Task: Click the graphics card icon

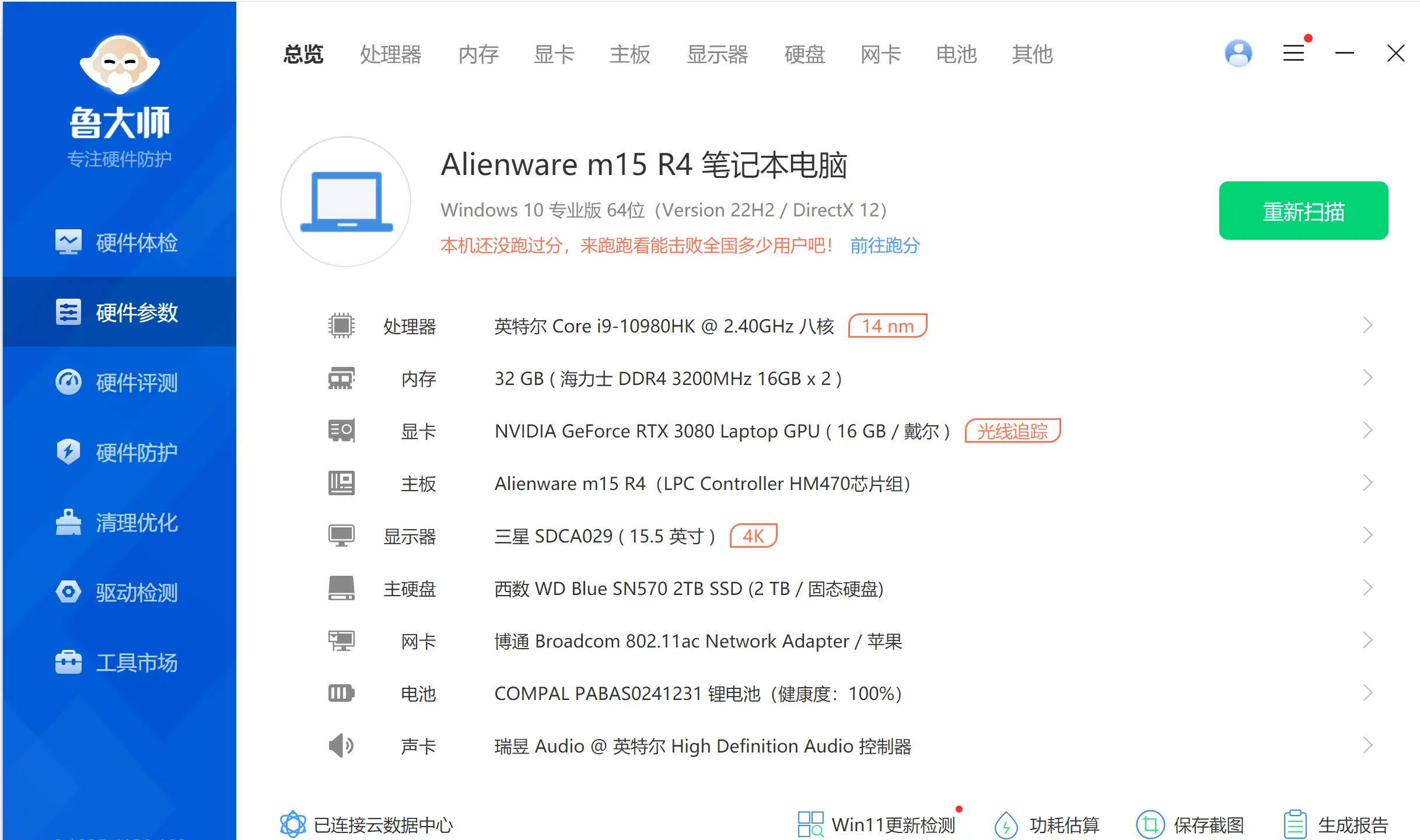Action: (x=341, y=430)
